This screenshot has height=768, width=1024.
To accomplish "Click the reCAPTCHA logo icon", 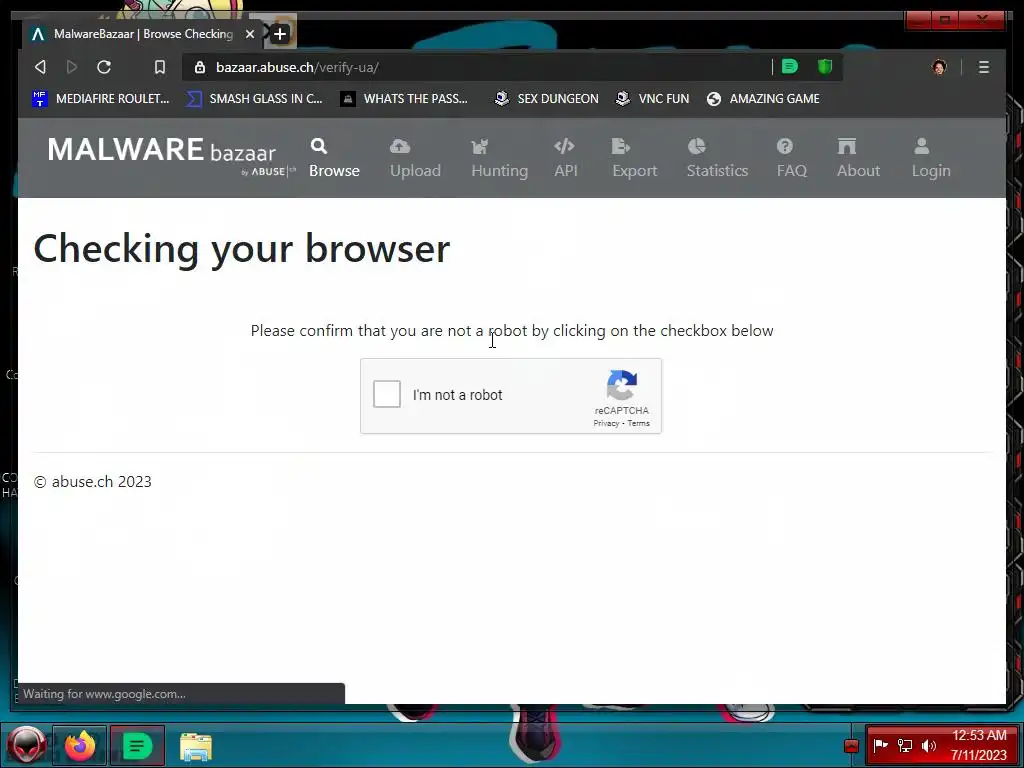I will (622, 385).
